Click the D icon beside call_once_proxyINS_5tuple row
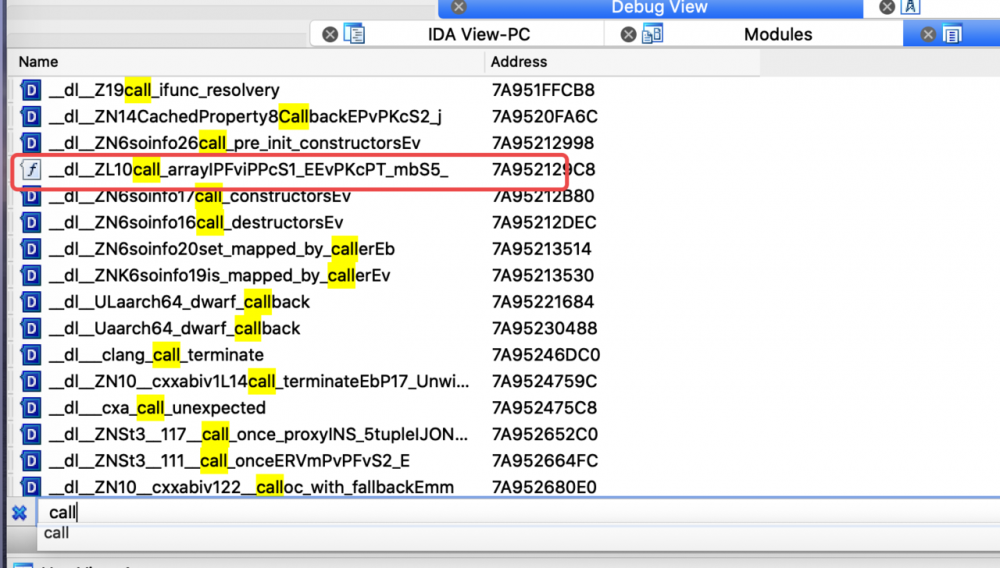 [x=31, y=434]
